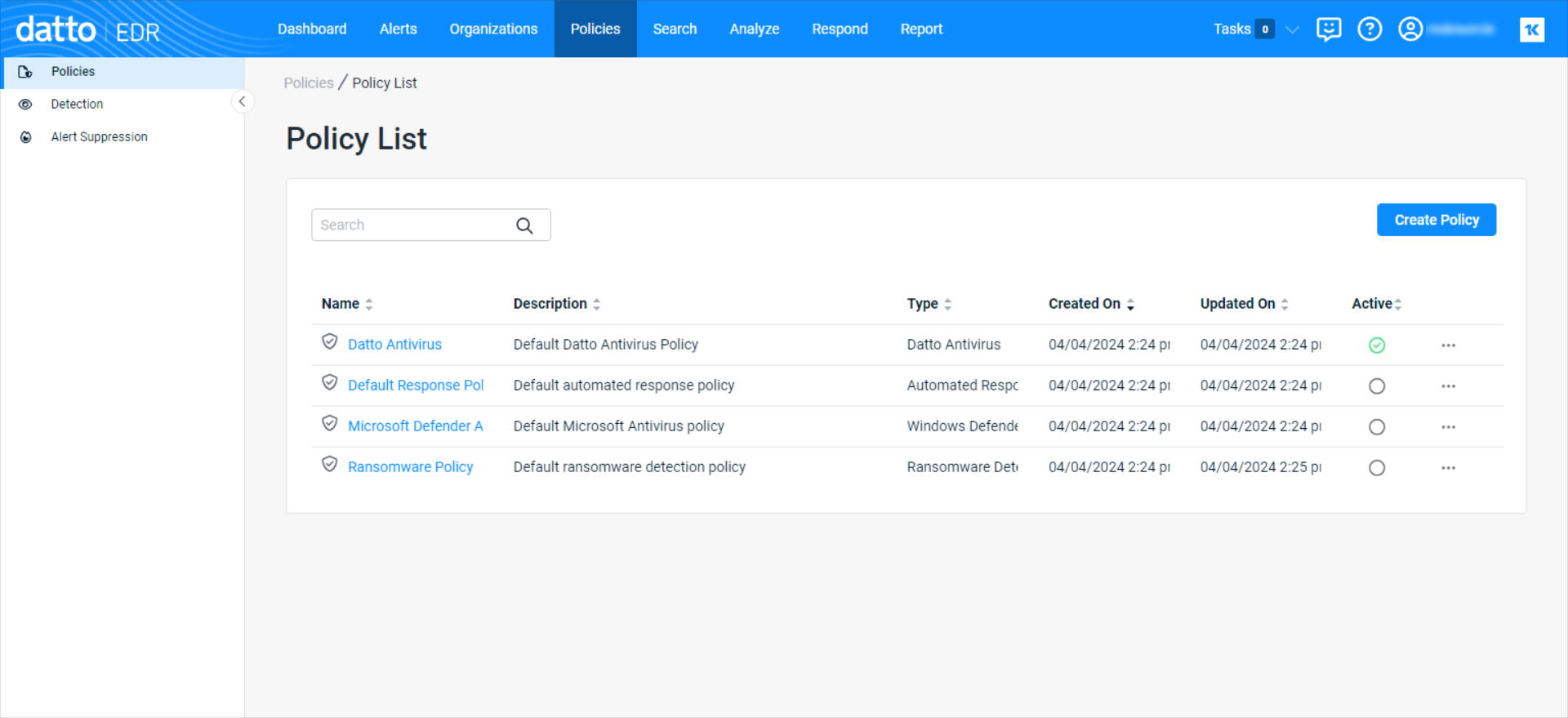Activate the Microsoft Defender policy

tap(1377, 427)
